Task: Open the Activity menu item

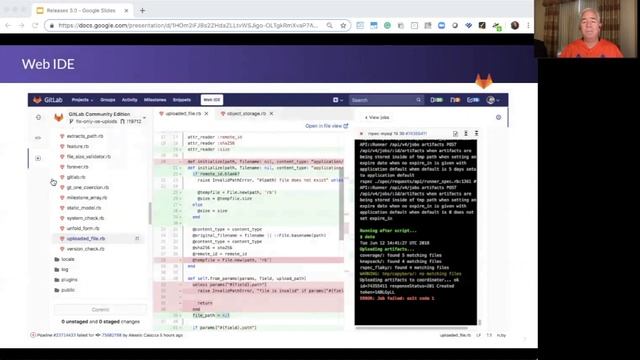Action: [129, 100]
